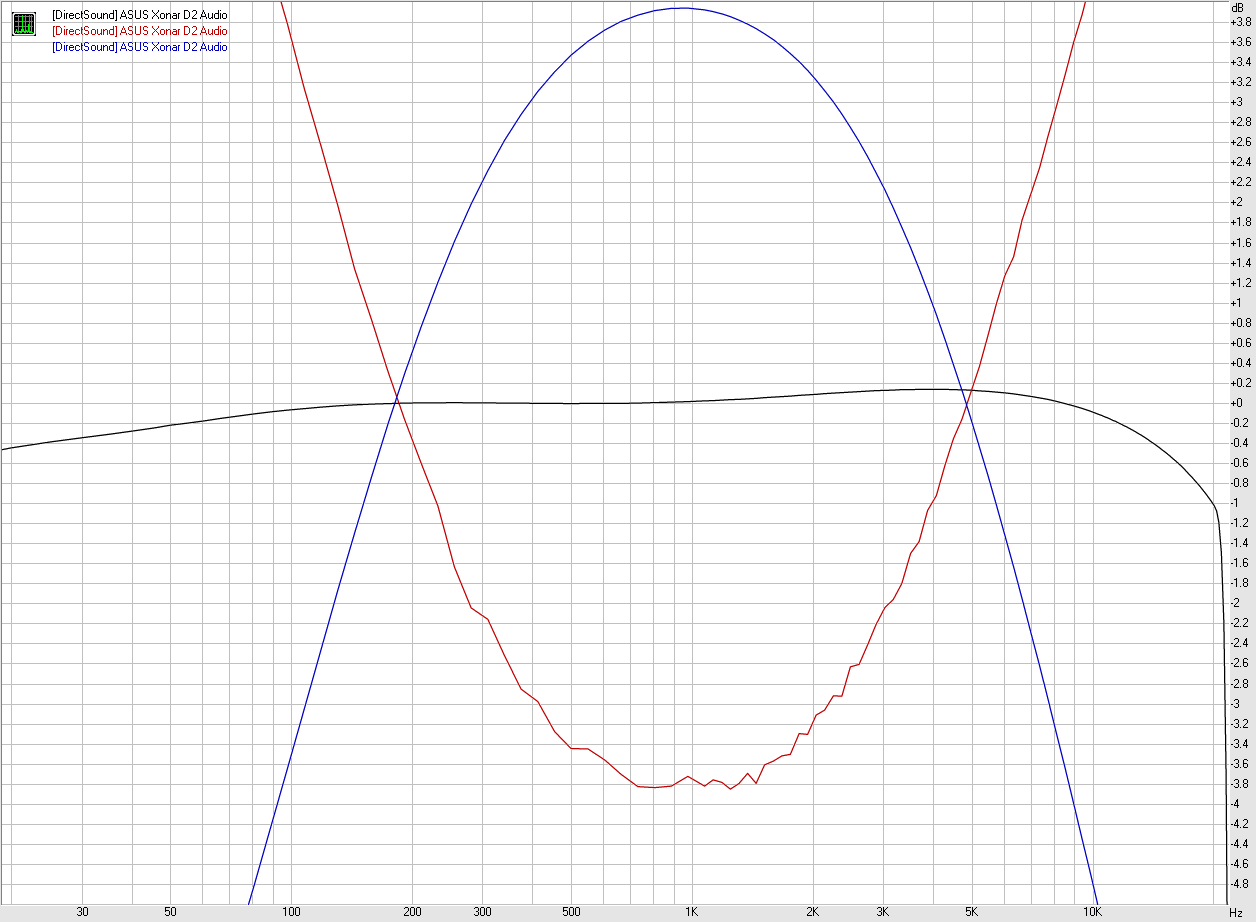Click the 30 frequency axis label

pyautogui.click(x=82, y=912)
